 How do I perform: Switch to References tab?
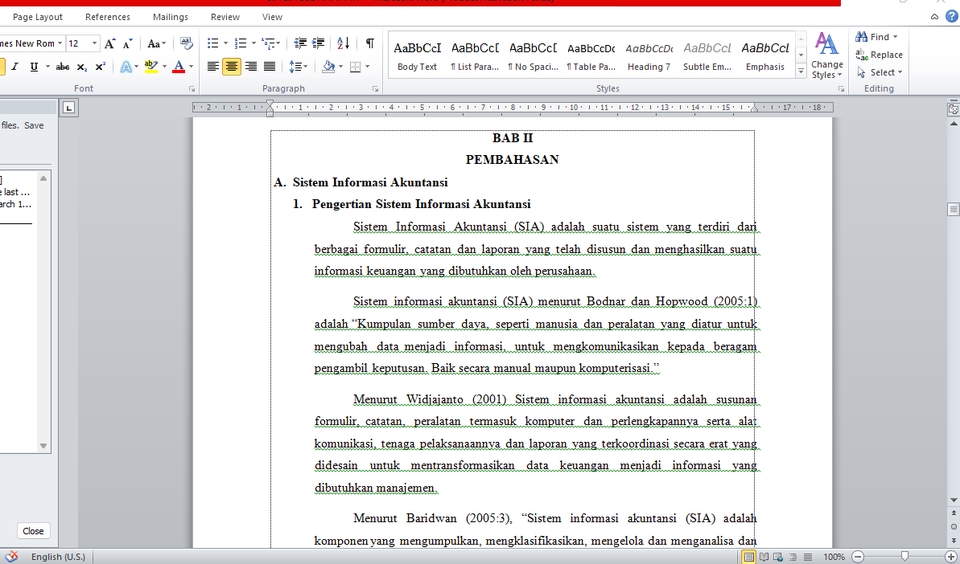click(x=108, y=17)
